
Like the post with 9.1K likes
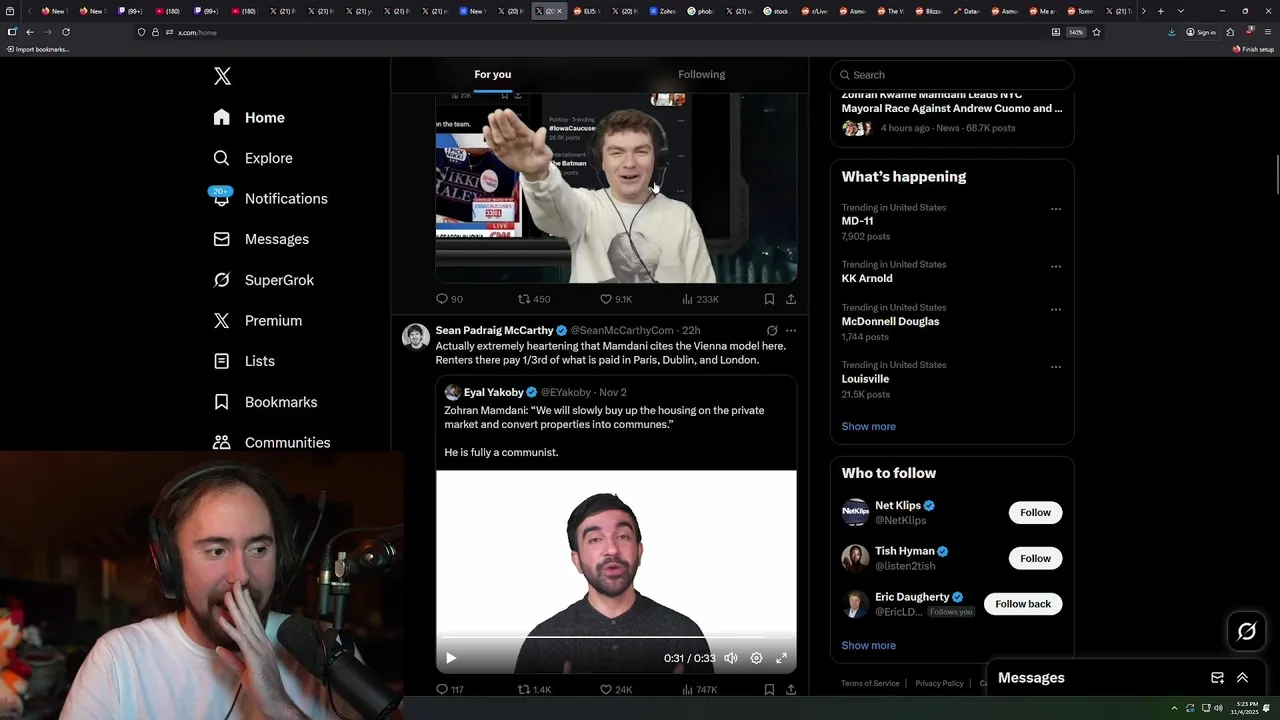point(615,299)
